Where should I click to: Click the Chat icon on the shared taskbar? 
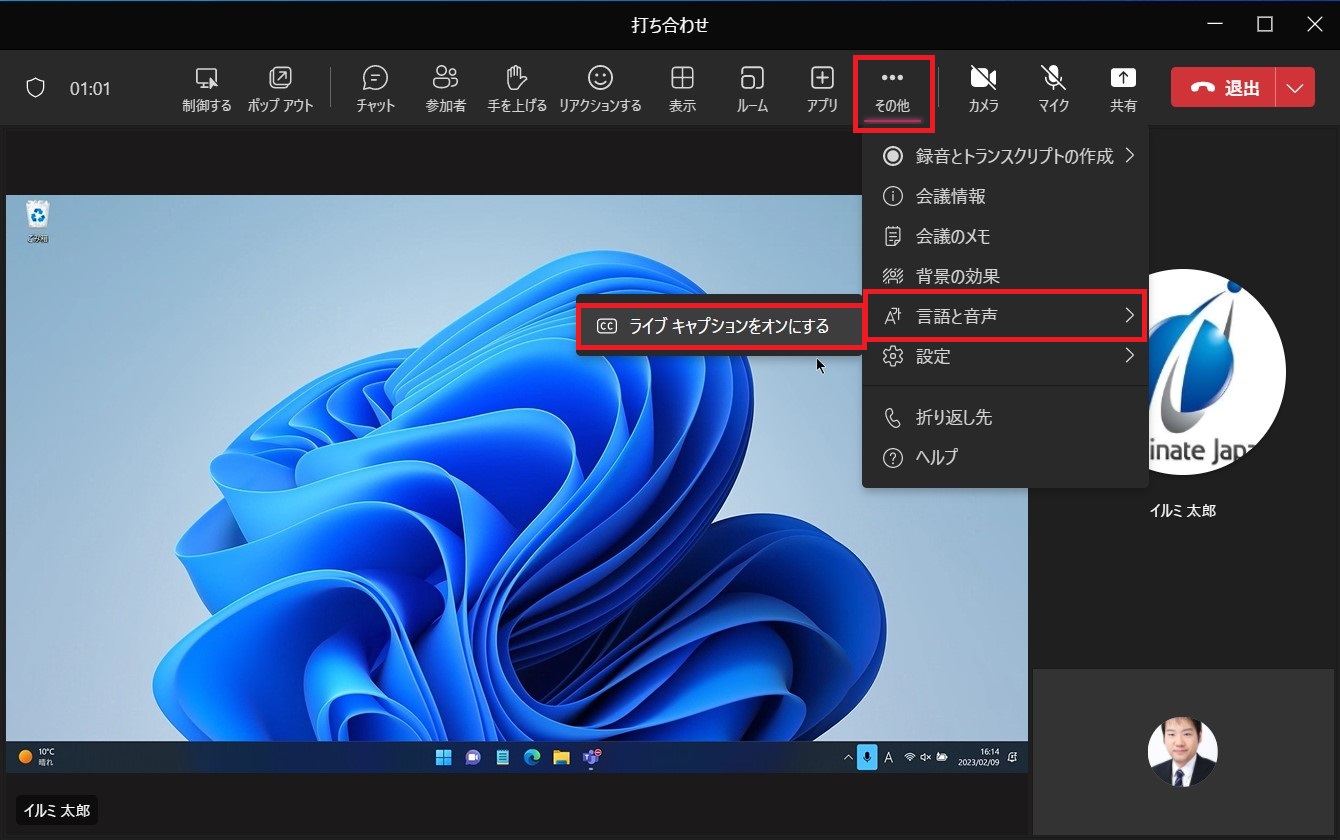click(x=473, y=757)
